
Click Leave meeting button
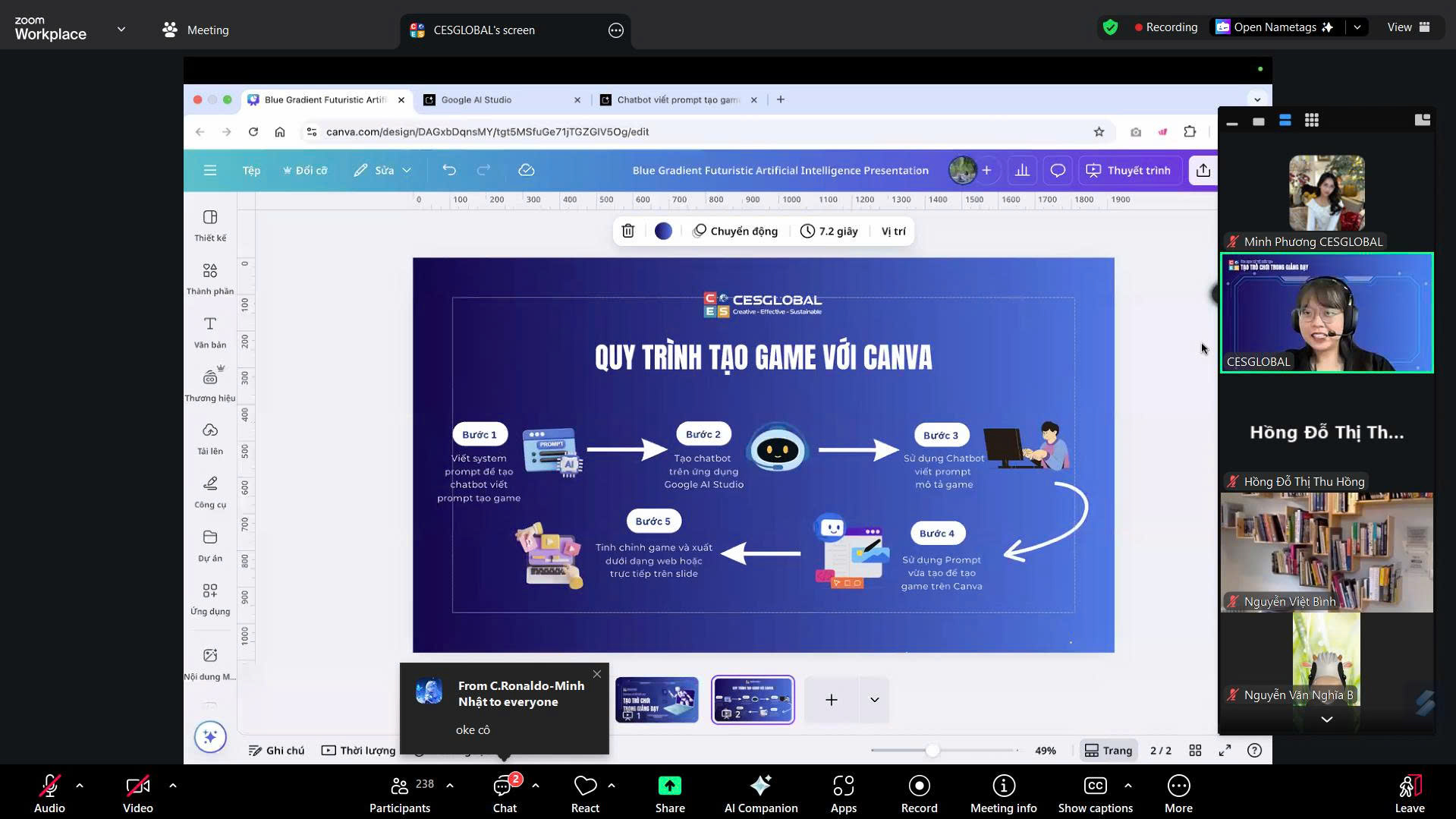pyautogui.click(x=1409, y=794)
